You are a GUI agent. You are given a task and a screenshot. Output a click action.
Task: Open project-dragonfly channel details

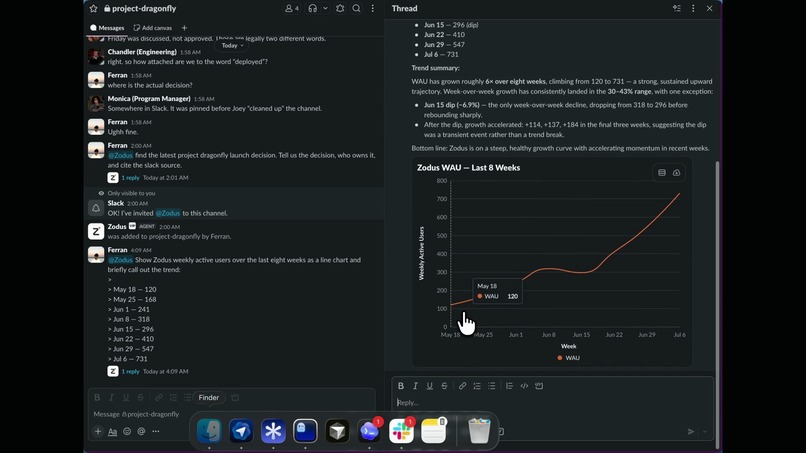click(140, 8)
